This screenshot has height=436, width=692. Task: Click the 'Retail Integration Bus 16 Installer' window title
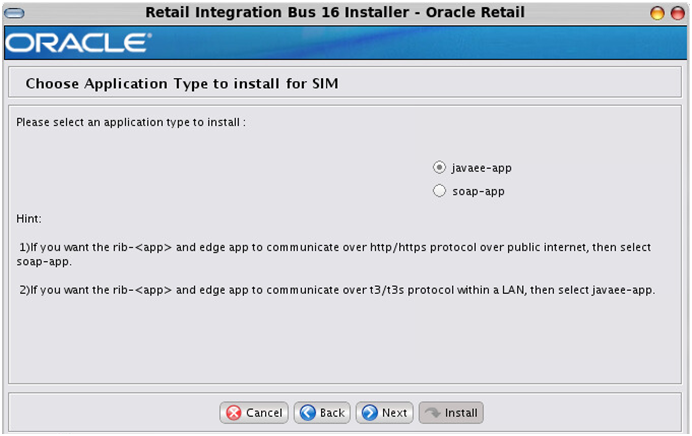(335, 12)
